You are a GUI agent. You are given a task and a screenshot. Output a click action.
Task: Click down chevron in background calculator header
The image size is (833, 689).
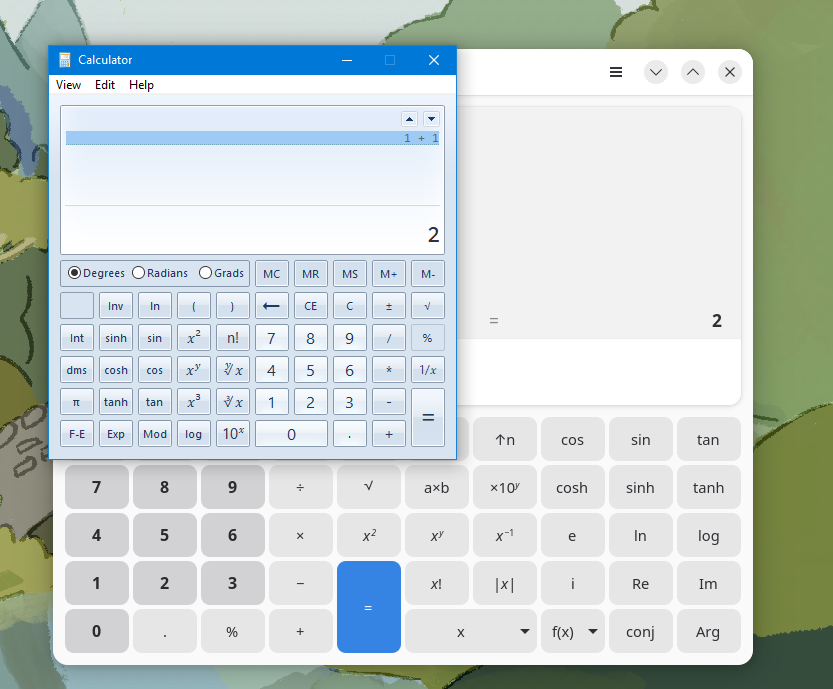click(656, 72)
